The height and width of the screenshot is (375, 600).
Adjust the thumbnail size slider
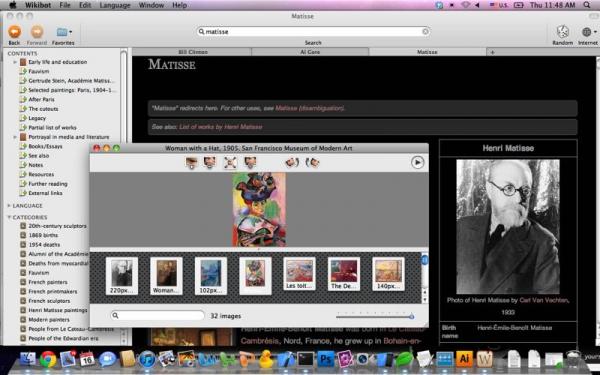point(375,316)
